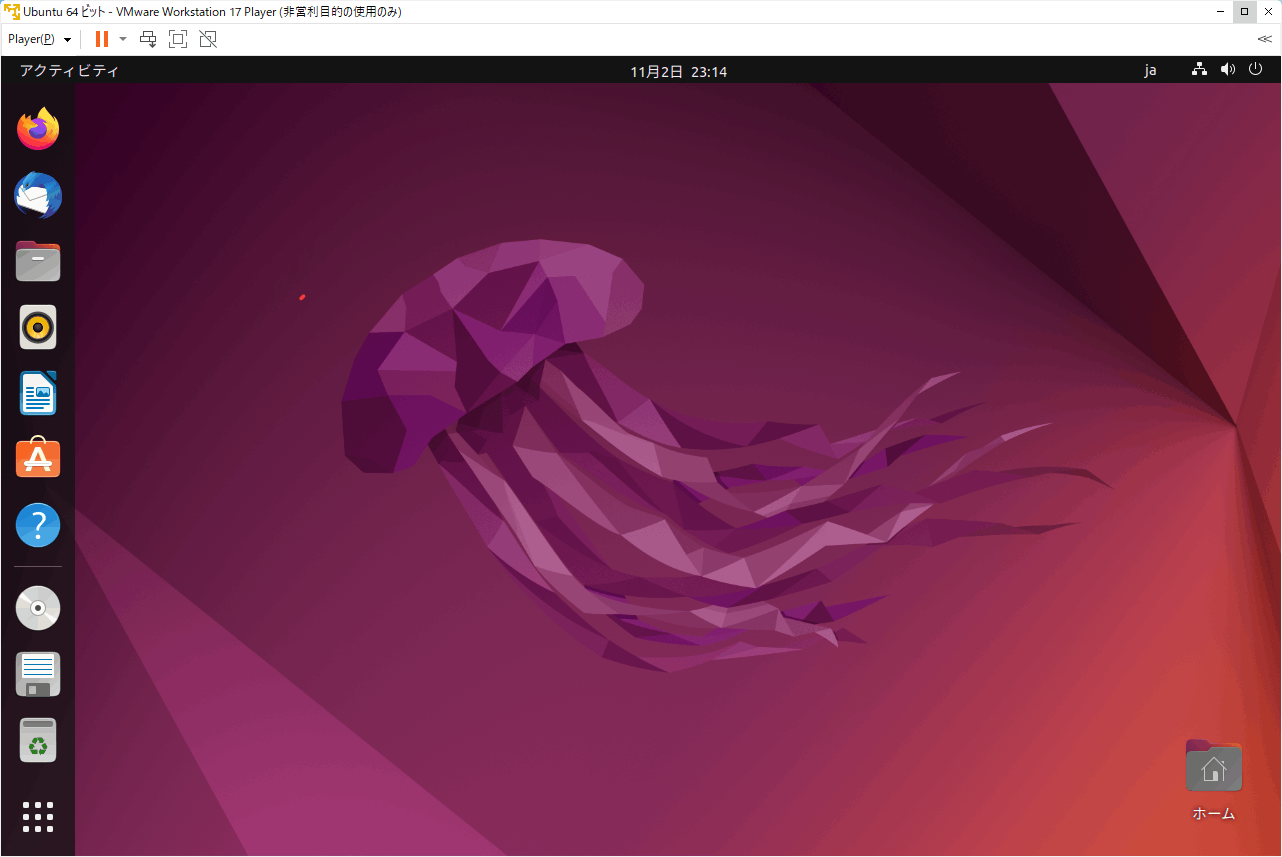1282x857 pixels.
Task: Pause the virtual machine in VMware toolbar
Action: [101, 39]
